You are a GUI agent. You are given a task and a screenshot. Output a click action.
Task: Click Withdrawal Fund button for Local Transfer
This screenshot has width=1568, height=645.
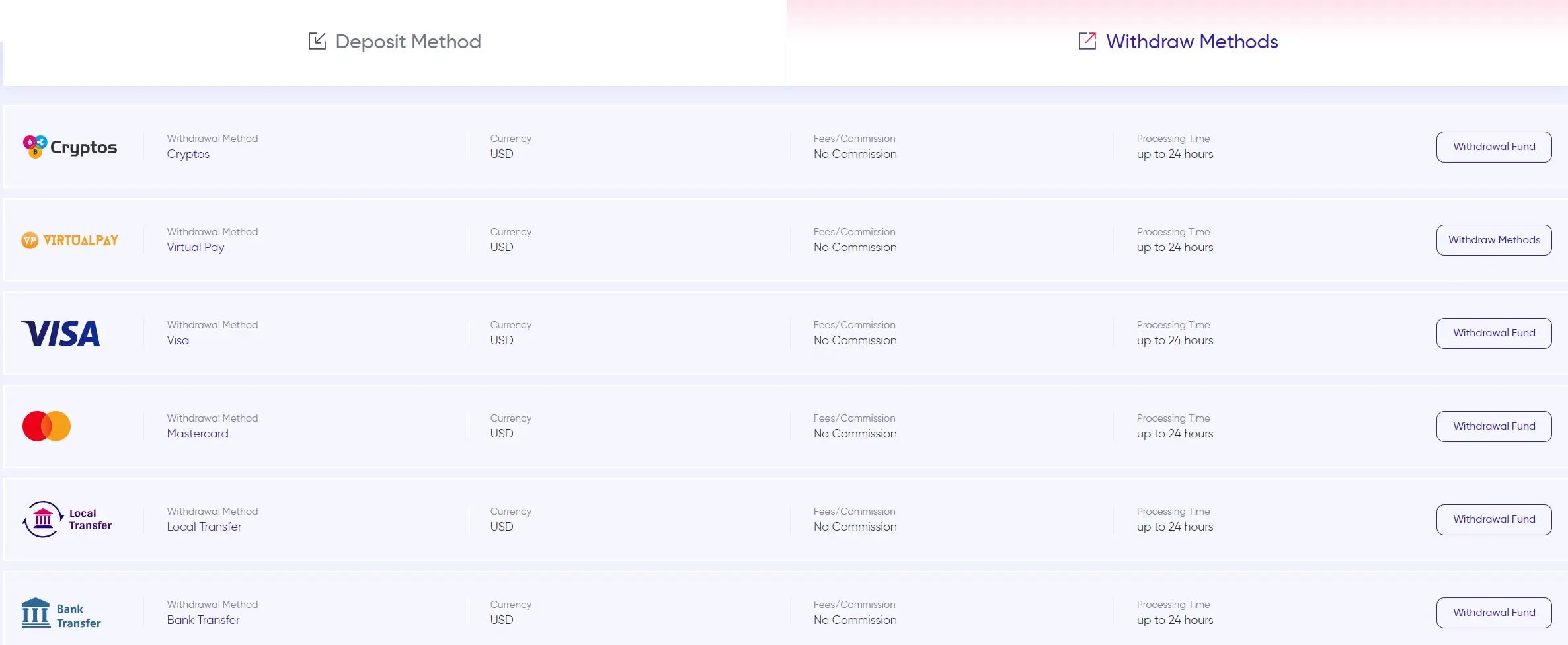tap(1494, 519)
